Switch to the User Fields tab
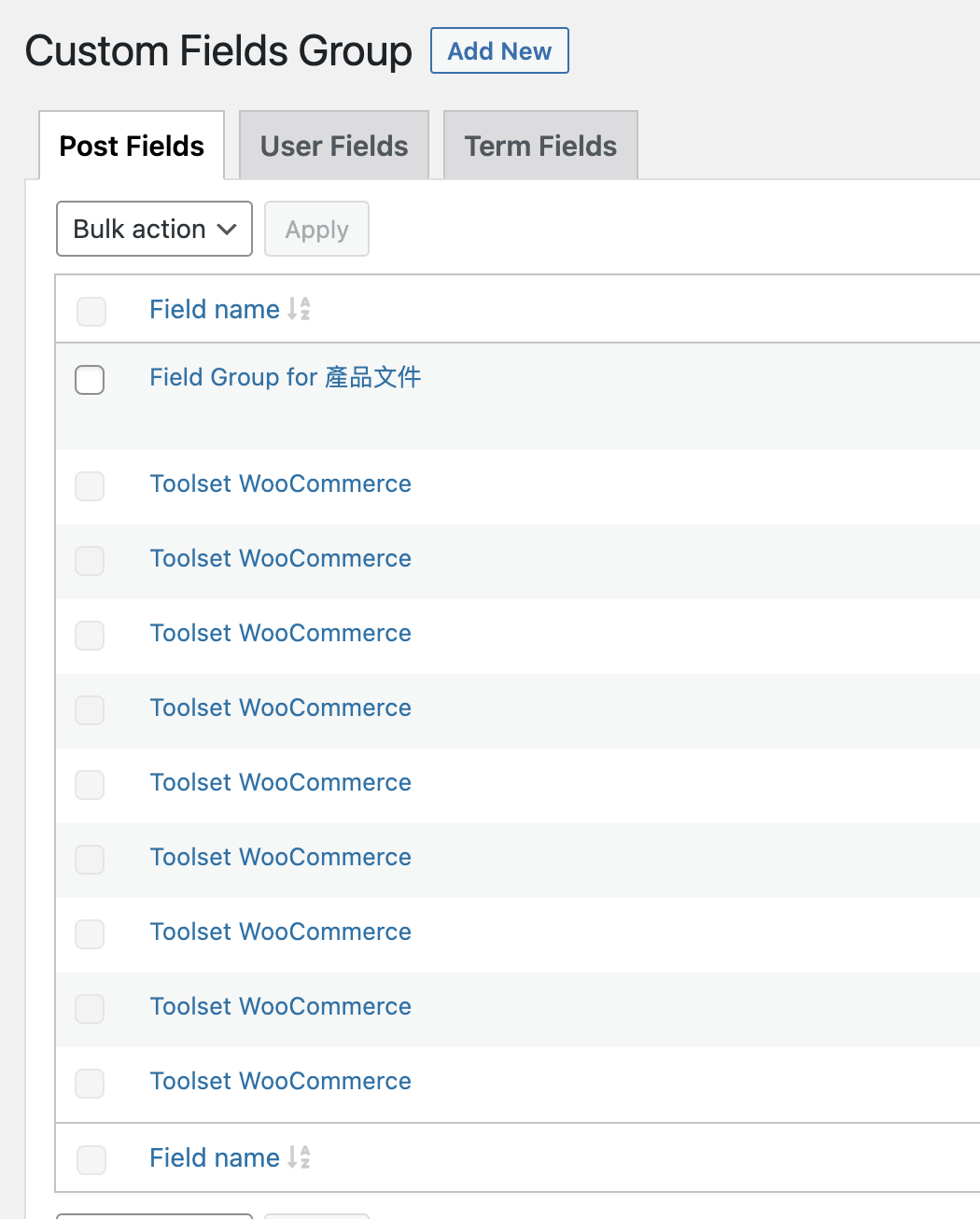Screen dimensions: 980x1219 tap(334, 146)
